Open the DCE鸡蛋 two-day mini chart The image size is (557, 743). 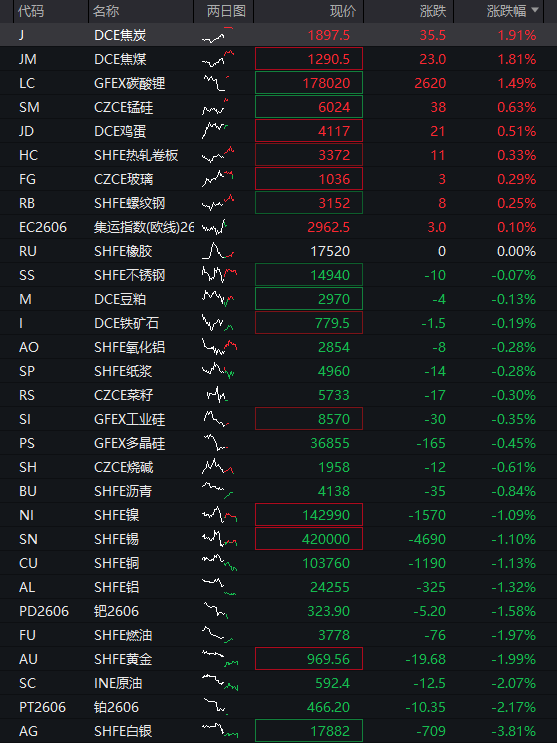point(215,131)
